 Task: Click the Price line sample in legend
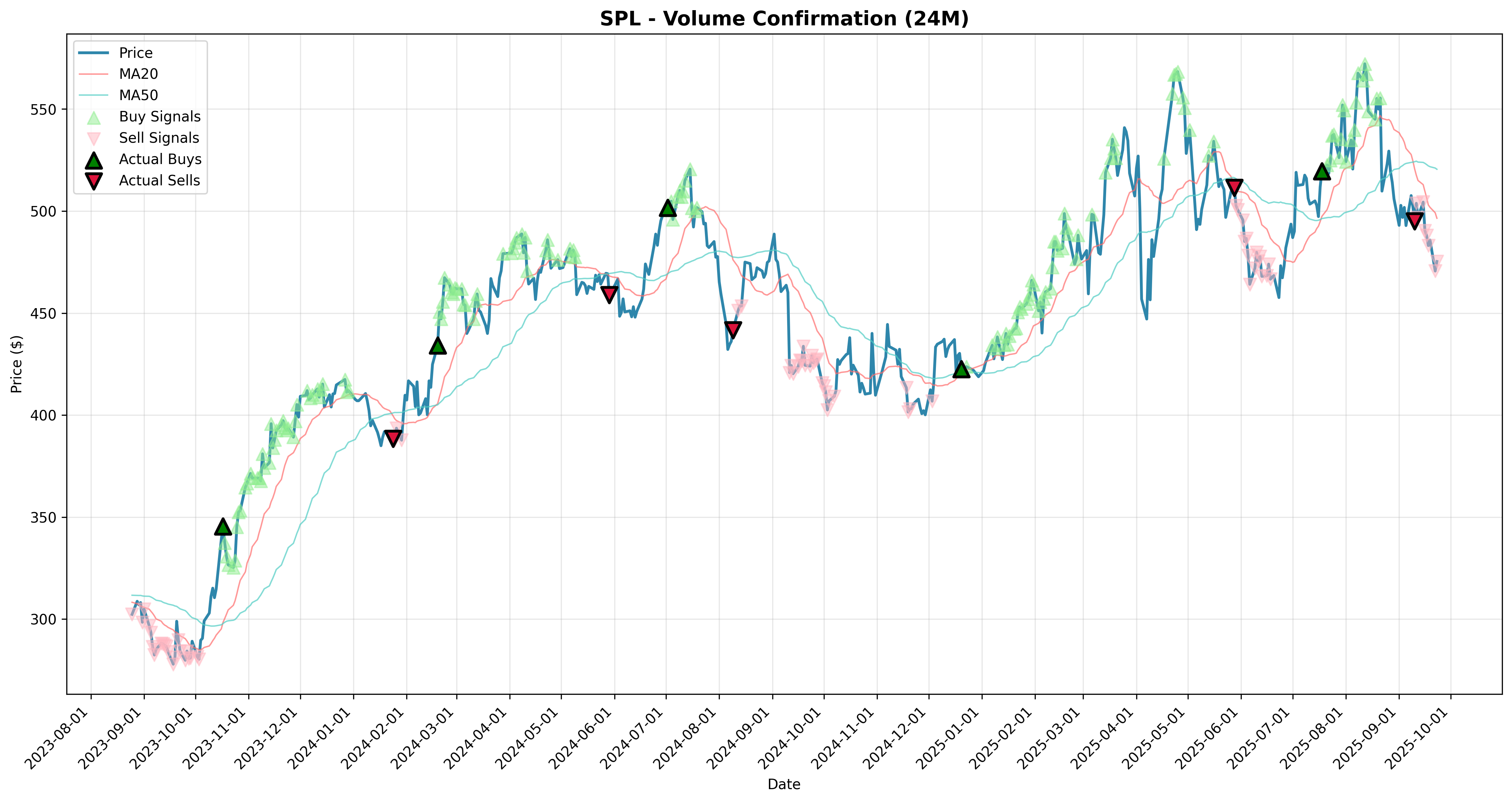tap(94, 53)
